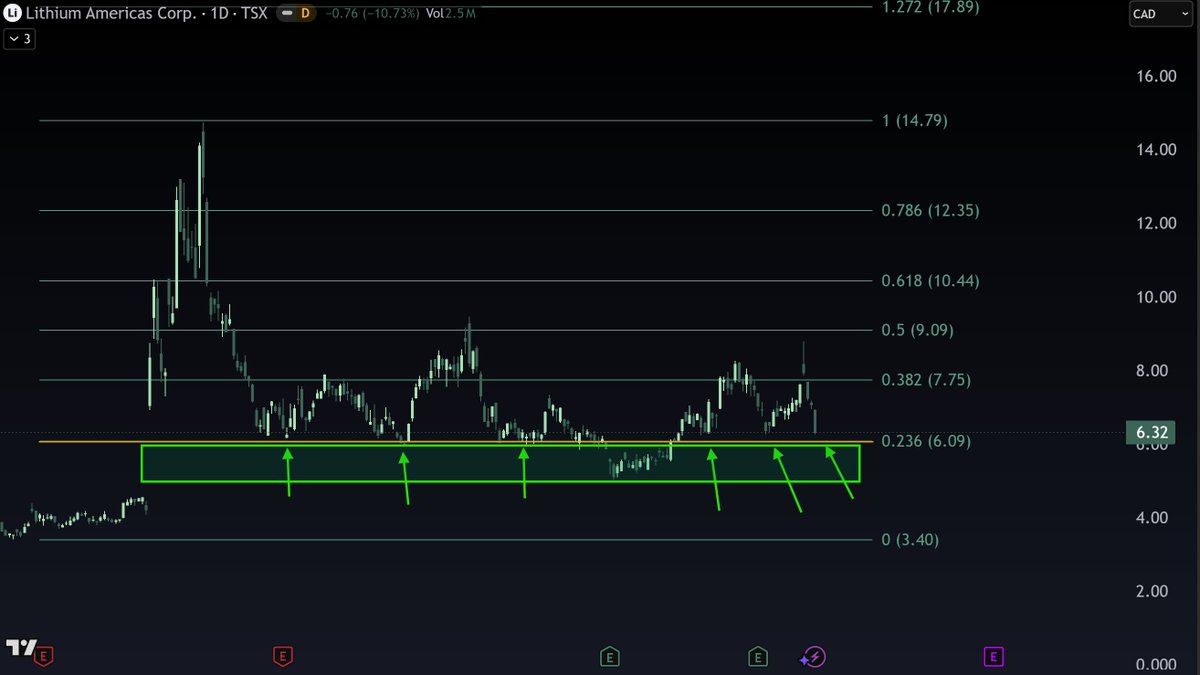Click the purple E upcoming earnings marker
Screen dimensions: 1200x675
993,657
